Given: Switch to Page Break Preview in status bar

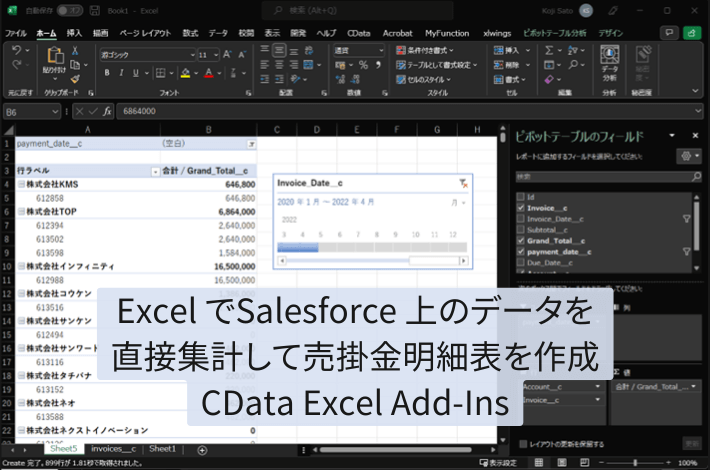Looking at the screenshot, I should [x=585, y=463].
